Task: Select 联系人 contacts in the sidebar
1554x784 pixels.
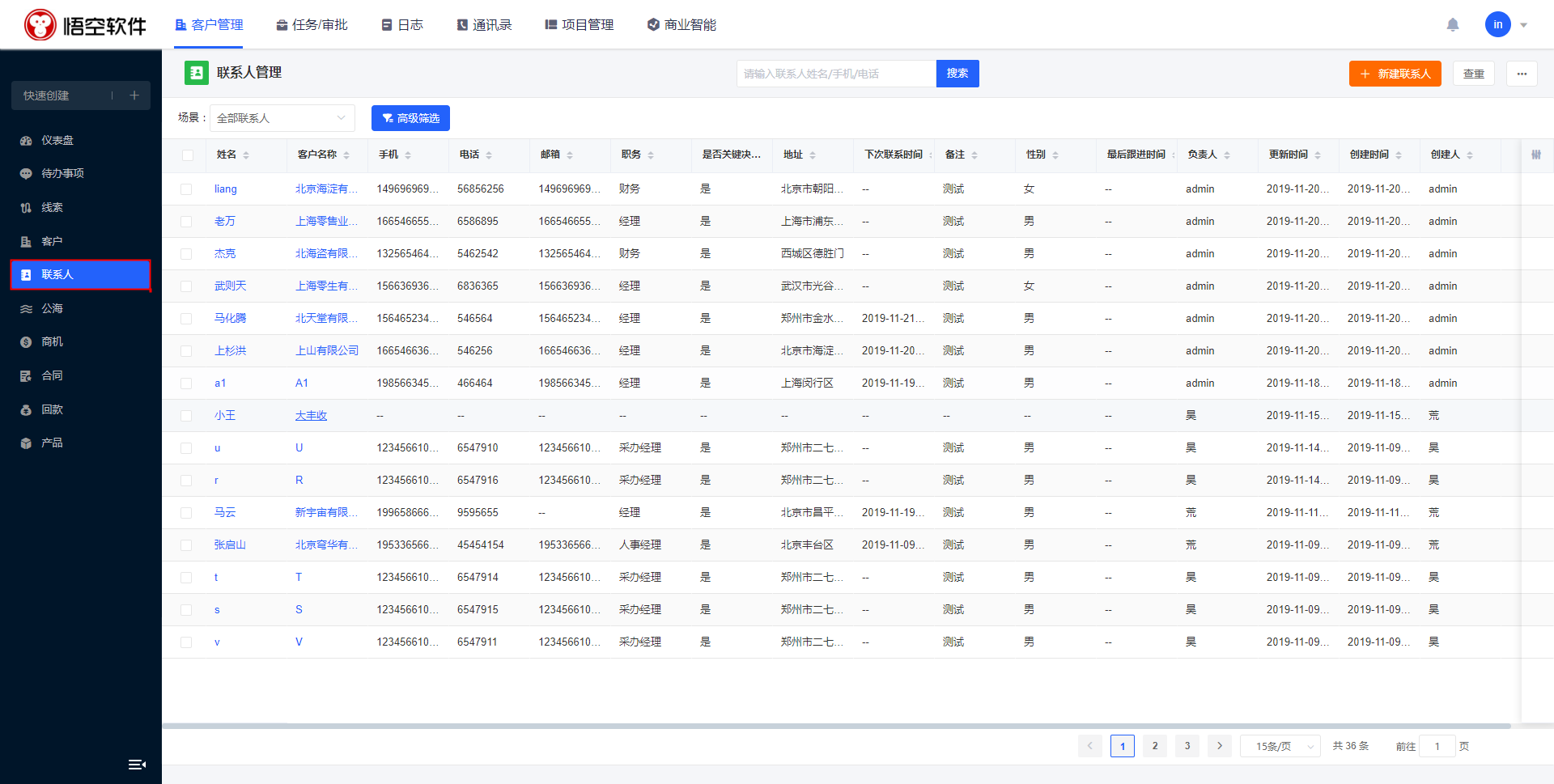Action: click(x=81, y=275)
